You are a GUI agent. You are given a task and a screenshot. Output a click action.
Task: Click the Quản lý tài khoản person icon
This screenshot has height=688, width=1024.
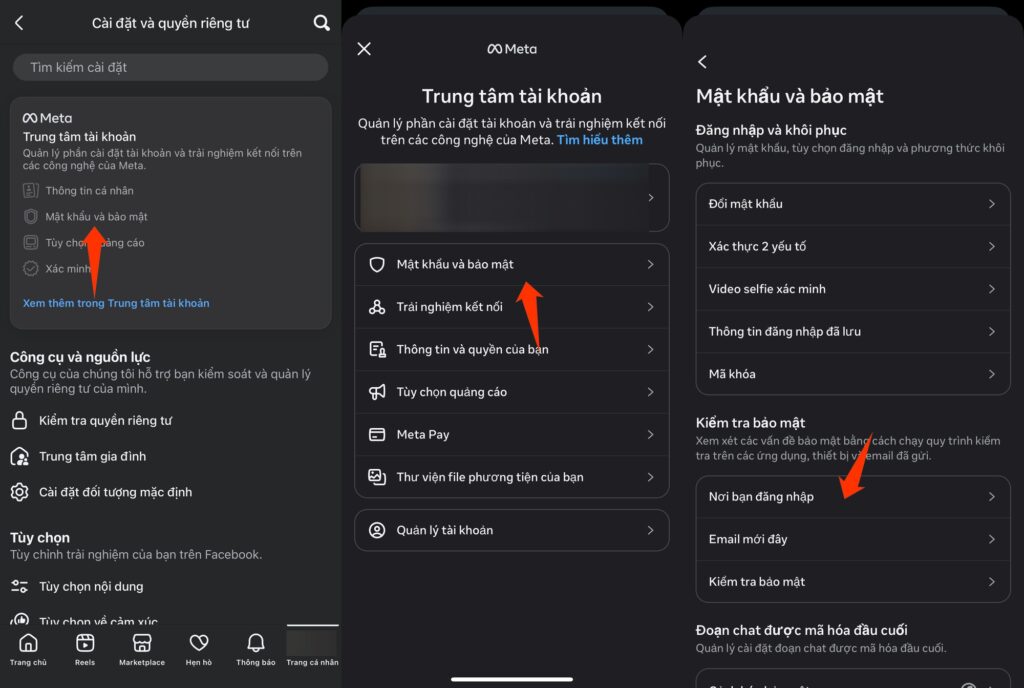[377, 530]
